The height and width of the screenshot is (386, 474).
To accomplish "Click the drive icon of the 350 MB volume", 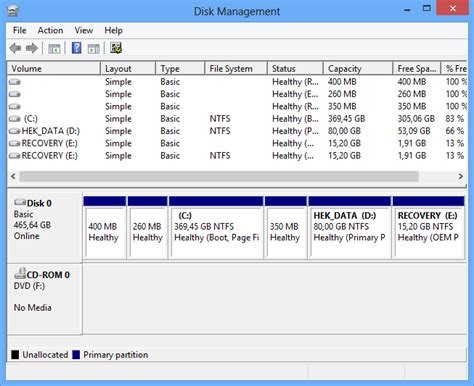I will point(15,107).
